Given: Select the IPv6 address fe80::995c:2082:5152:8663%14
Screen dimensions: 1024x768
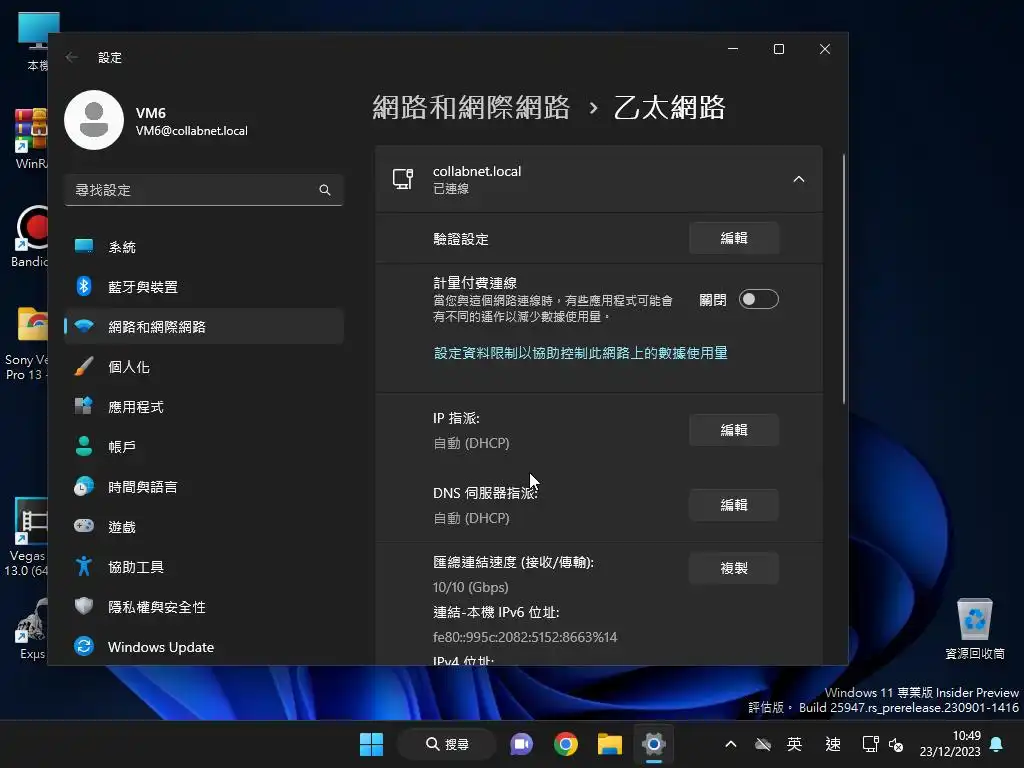Looking at the screenshot, I should tap(525, 637).
